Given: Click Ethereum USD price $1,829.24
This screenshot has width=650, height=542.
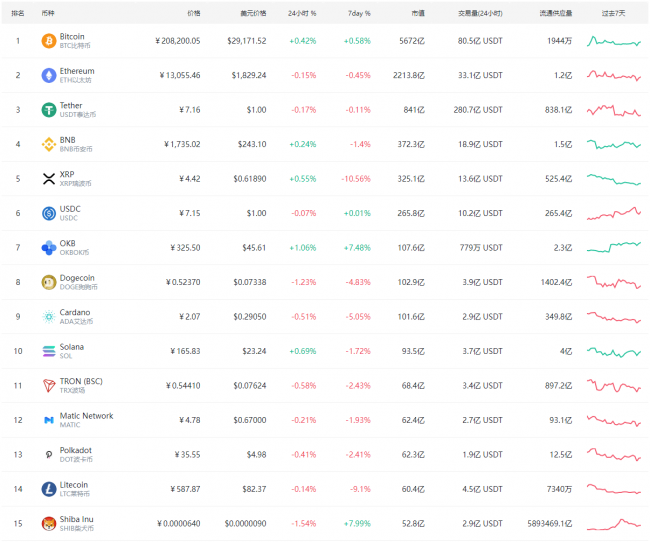Looking at the screenshot, I should [249, 75].
